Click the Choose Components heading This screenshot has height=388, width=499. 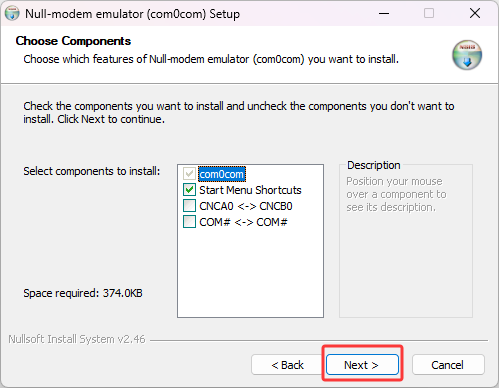point(73,41)
